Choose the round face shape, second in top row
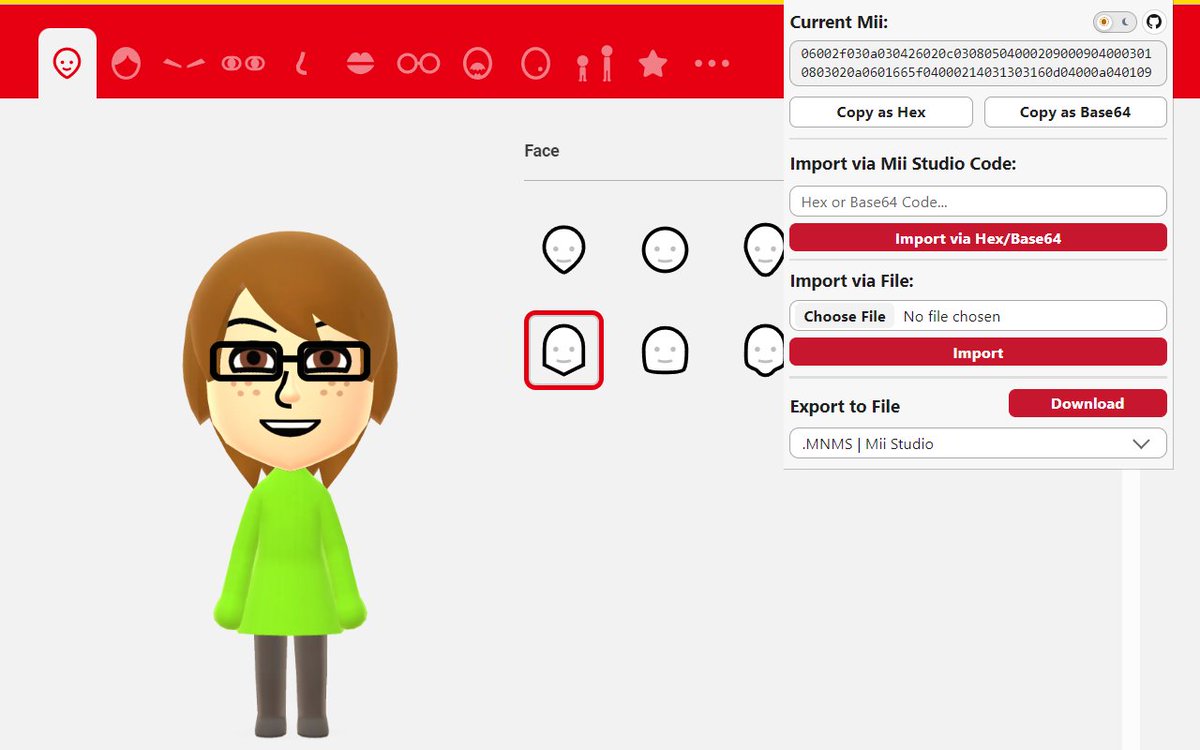 (x=664, y=249)
